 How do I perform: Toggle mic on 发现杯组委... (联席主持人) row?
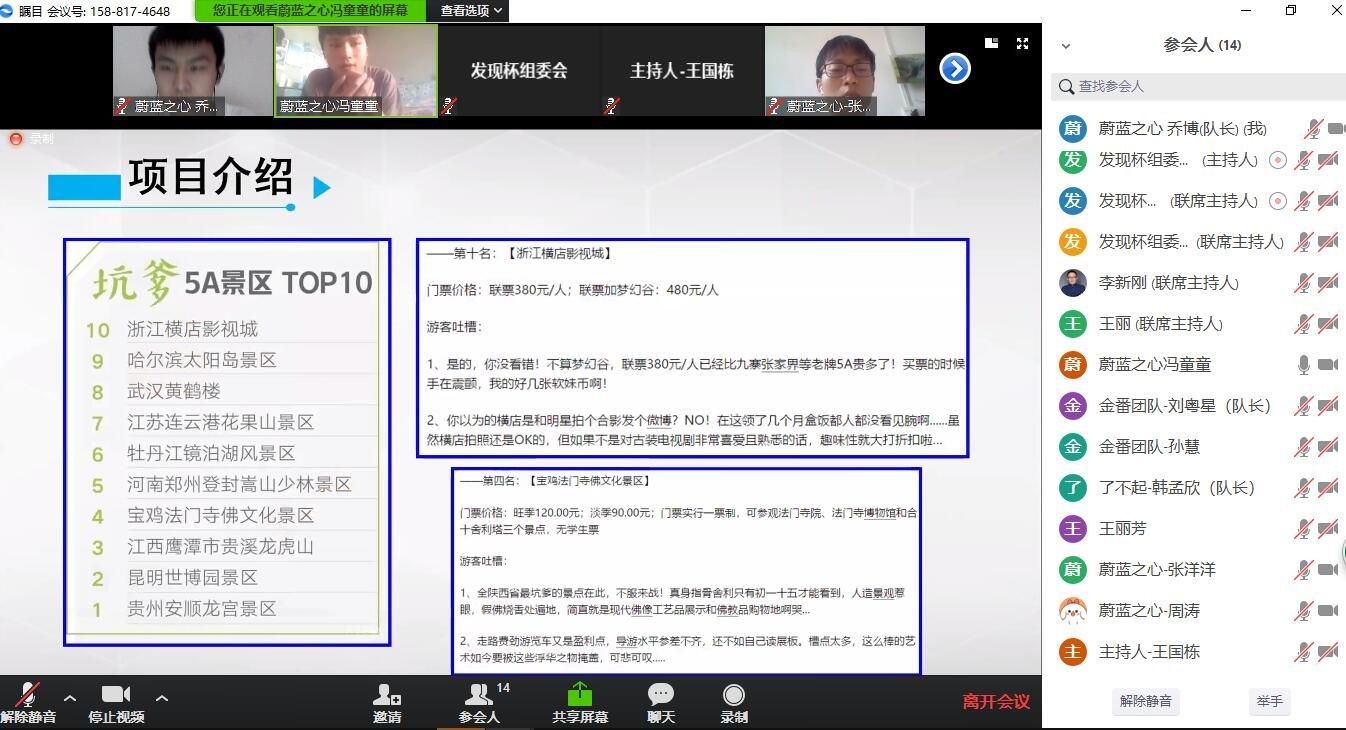coord(1303,242)
